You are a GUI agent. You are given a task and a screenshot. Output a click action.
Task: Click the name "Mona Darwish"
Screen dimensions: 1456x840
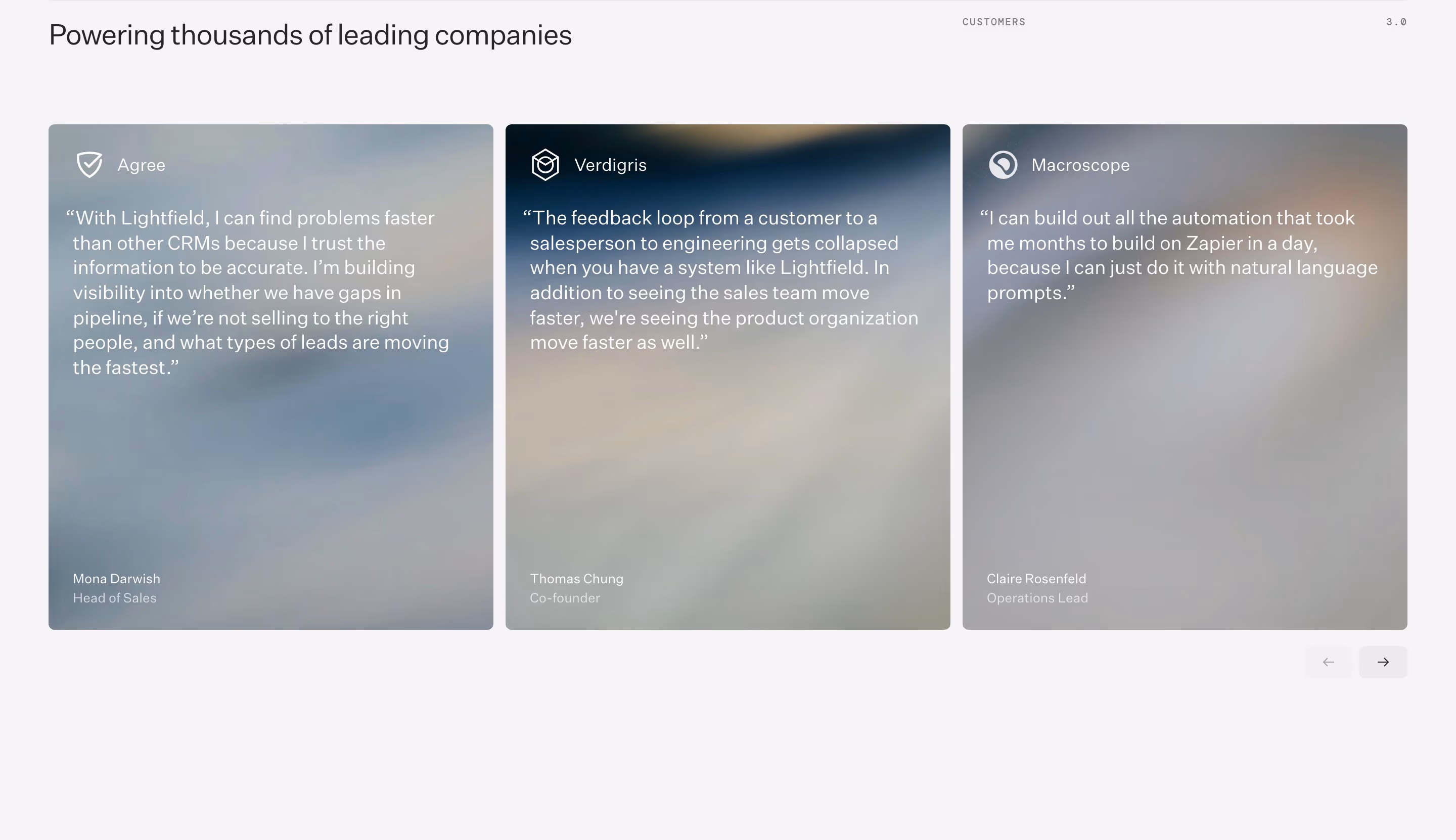[x=117, y=579]
